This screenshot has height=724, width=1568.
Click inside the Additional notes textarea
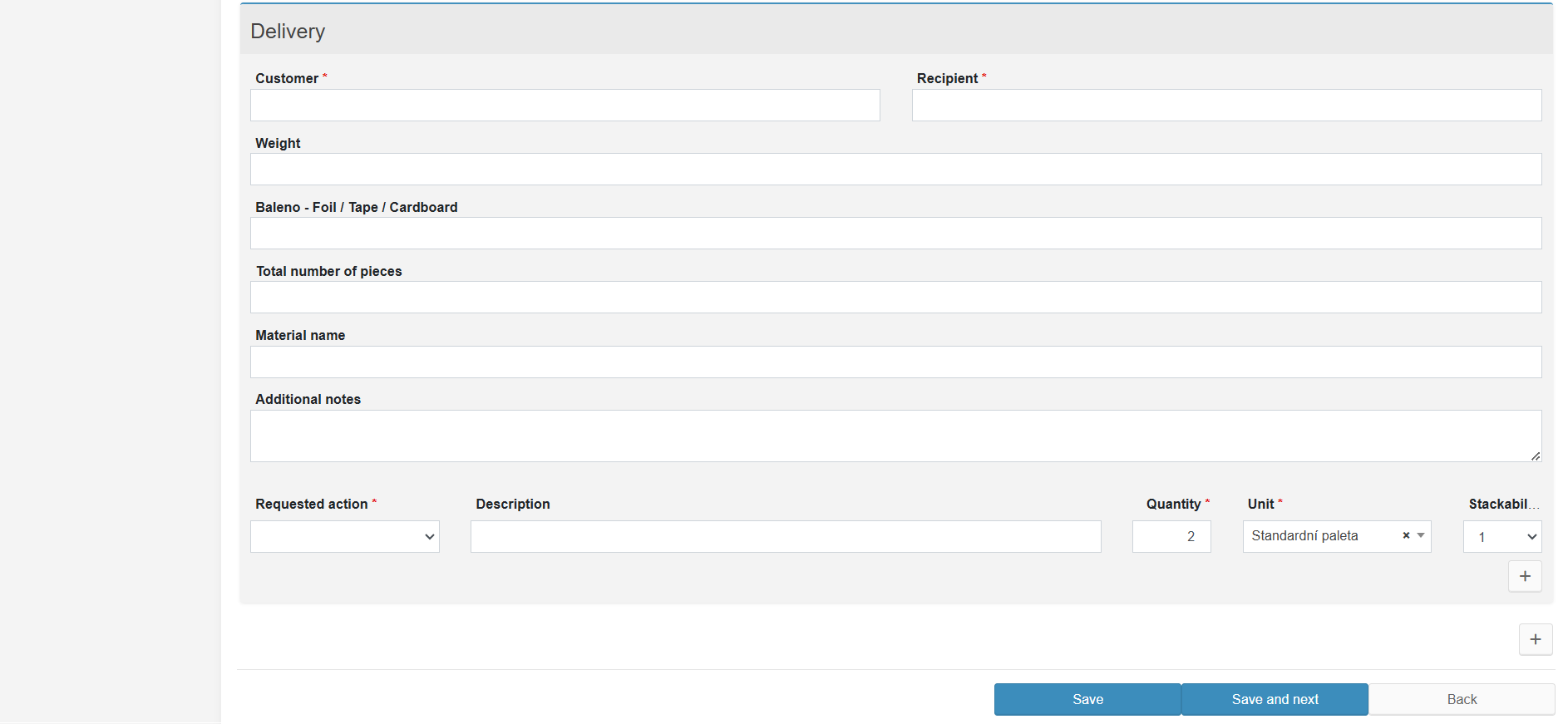pyautogui.click(x=895, y=436)
